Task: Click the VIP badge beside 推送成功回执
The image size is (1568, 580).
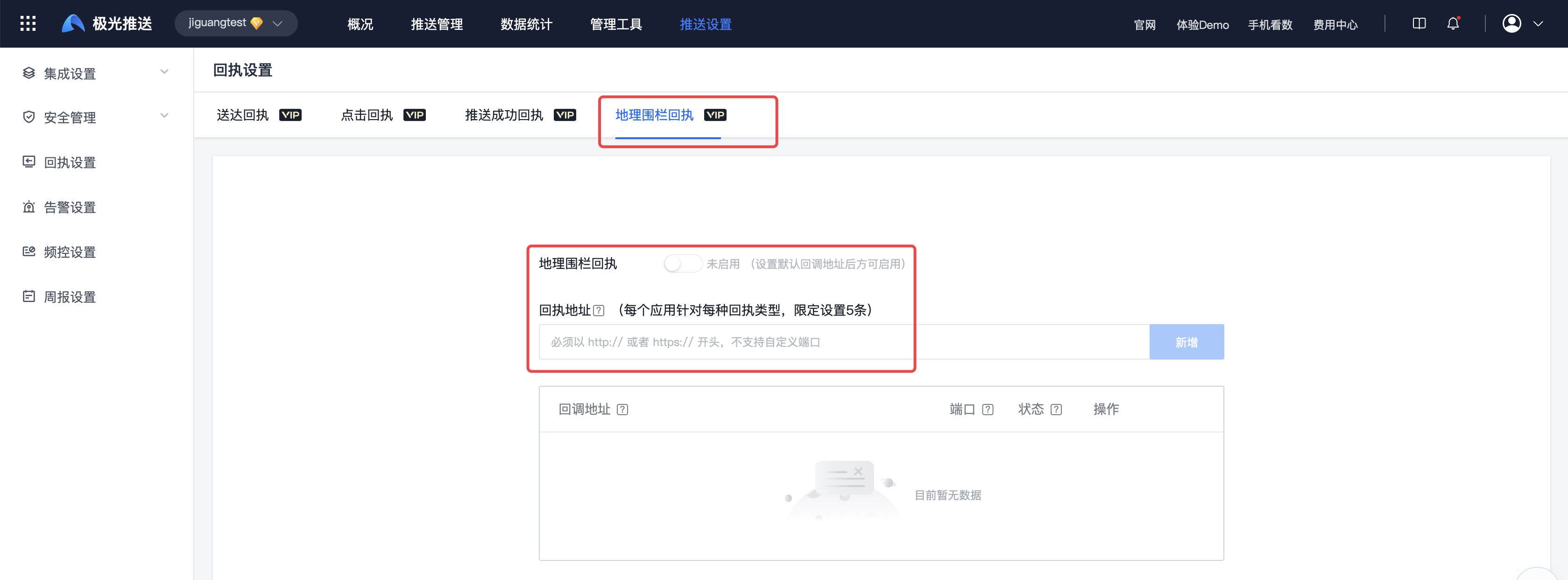Action: pyautogui.click(x=565, y=115)
